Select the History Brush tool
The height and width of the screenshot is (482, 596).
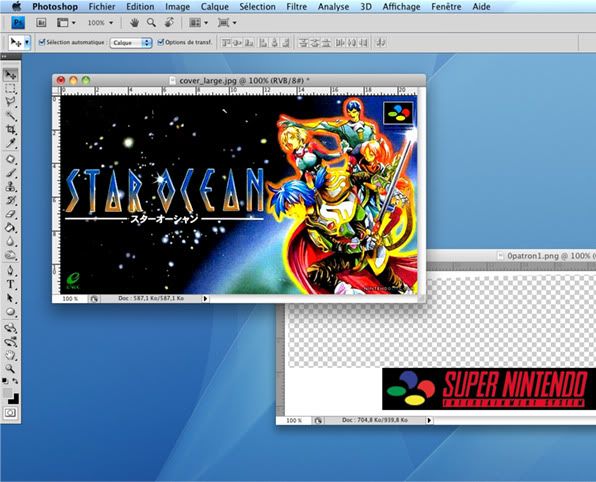coord(10,200)
